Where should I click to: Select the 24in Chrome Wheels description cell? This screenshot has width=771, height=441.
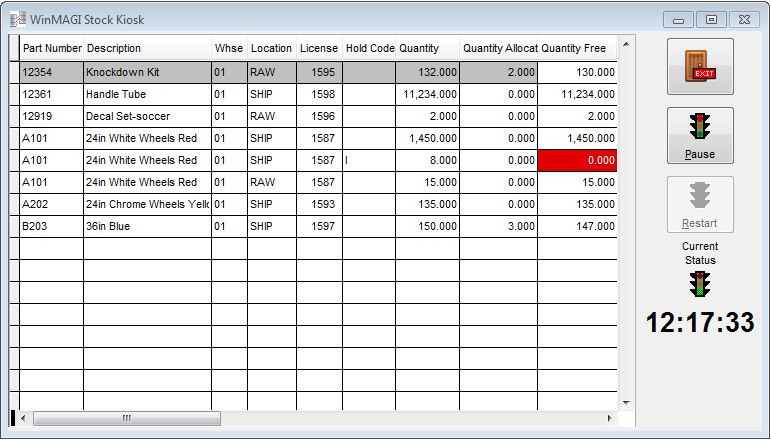148,205
